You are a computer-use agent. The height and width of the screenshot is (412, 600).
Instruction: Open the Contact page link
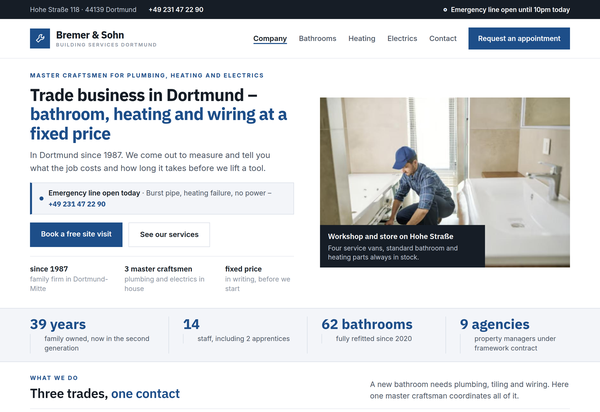tap(443, 39)
